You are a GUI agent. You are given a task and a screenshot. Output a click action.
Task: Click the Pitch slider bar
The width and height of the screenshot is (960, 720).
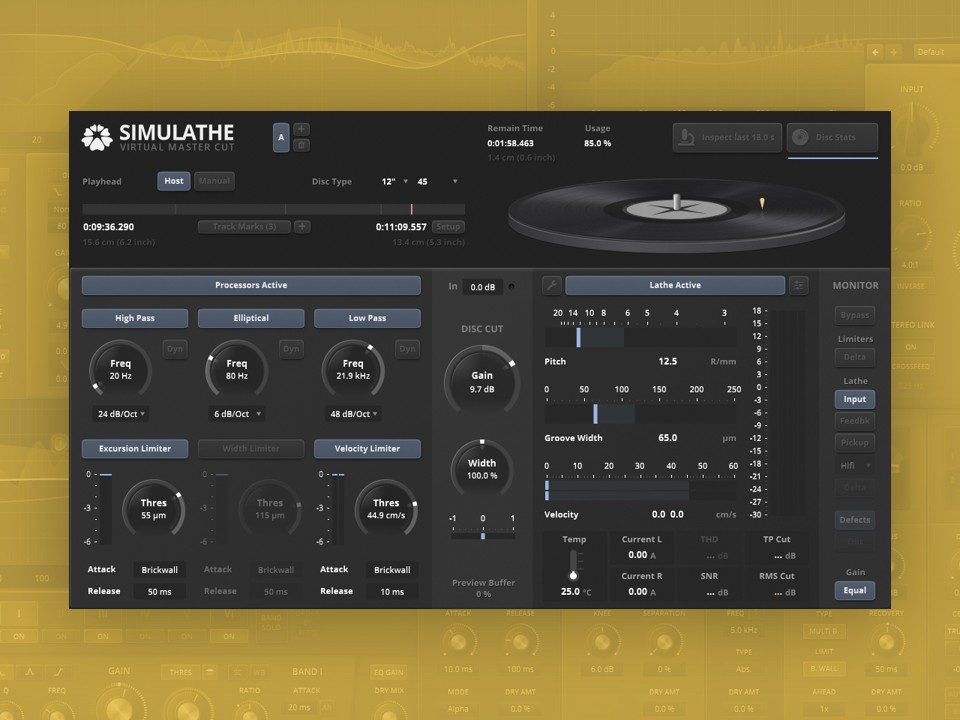click(x=640, y=337)
